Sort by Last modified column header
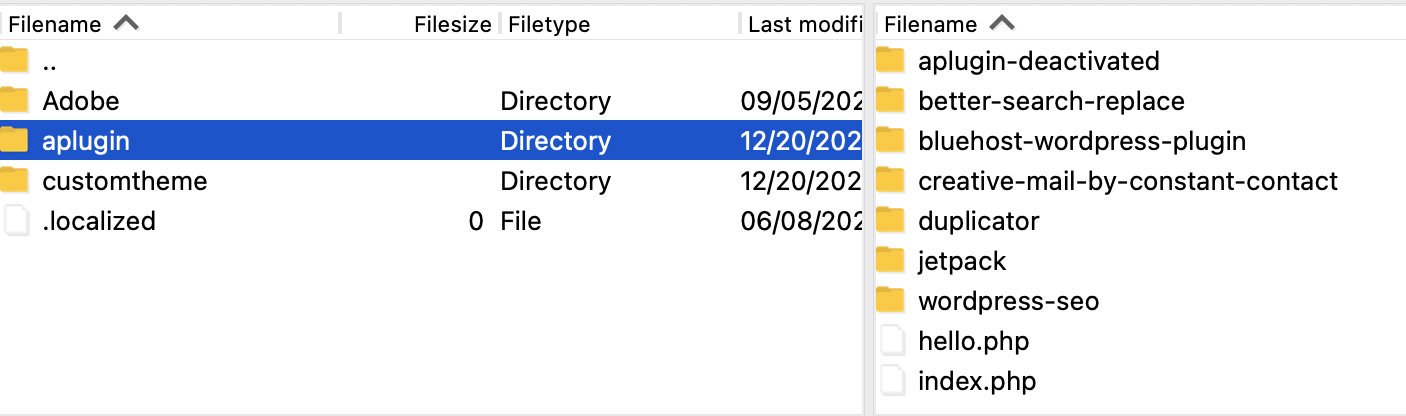This screenshot has height=416, width=1406. [x=803, y=24]
